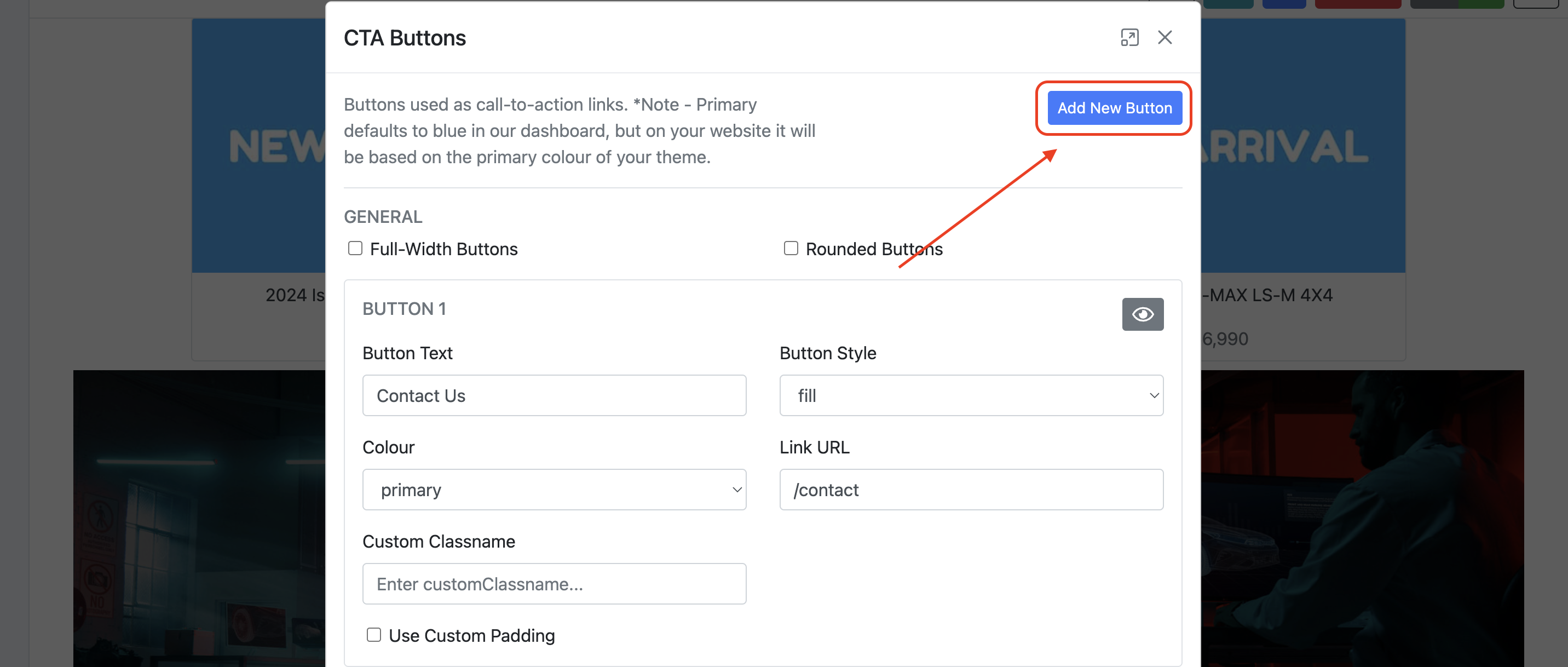Enable the Full-Width Buttons checkbox
The height and width of the screenshot is (667, 1568).
pos(355,248)
